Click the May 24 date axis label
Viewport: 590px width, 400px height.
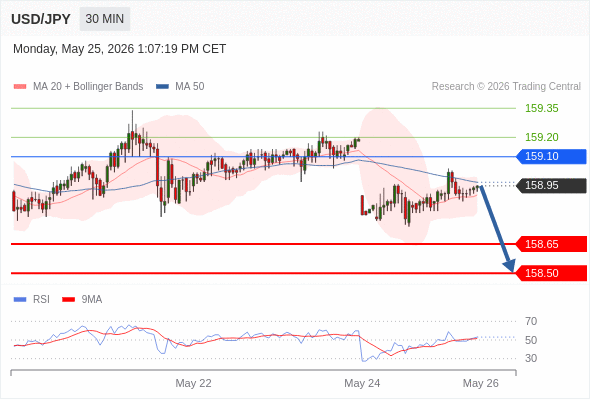[x=362, y=383]
